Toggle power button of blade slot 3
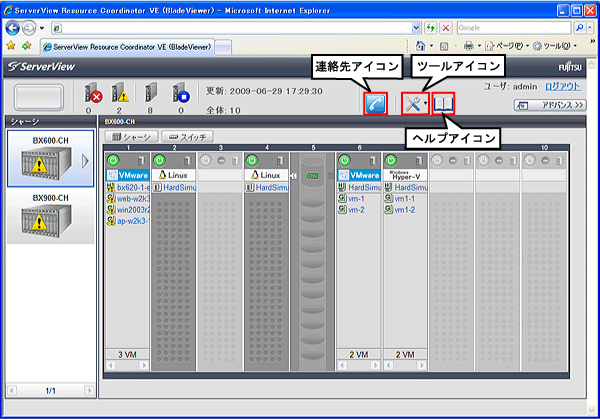Screen dimensions: 600x419 pyautogui.click(x=206, y=161)
